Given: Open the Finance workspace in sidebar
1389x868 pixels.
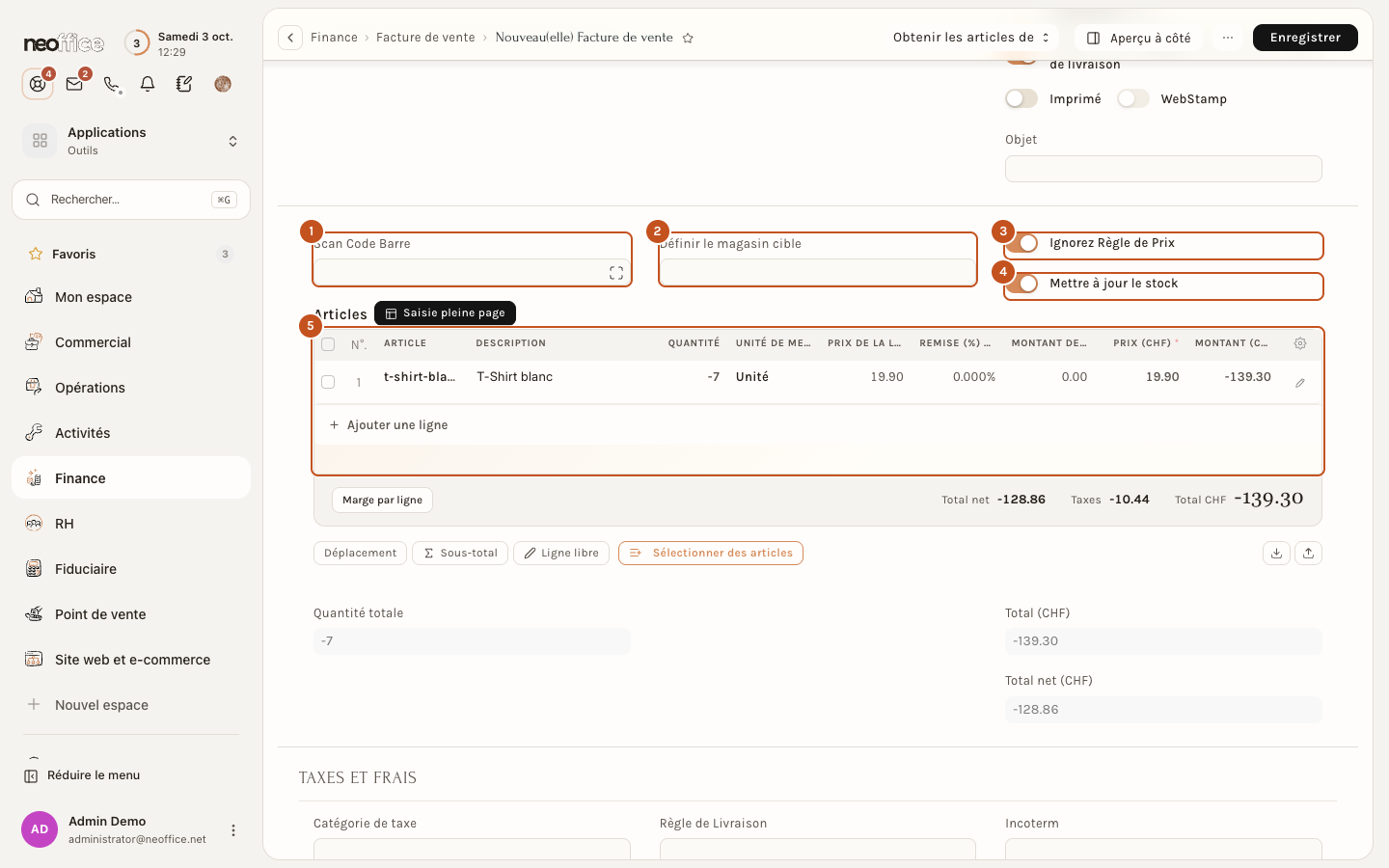Looking at the screenshot, I should (131, 478).
